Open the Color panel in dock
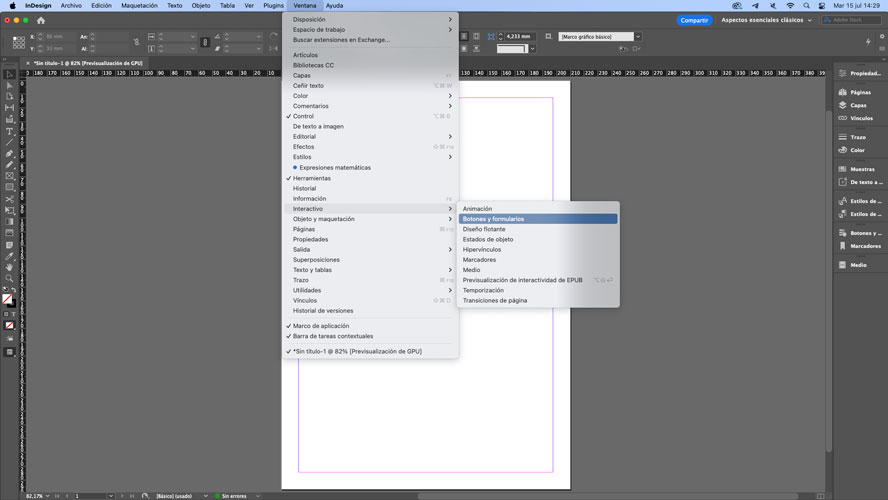888x500 pixels. [859, 150]
